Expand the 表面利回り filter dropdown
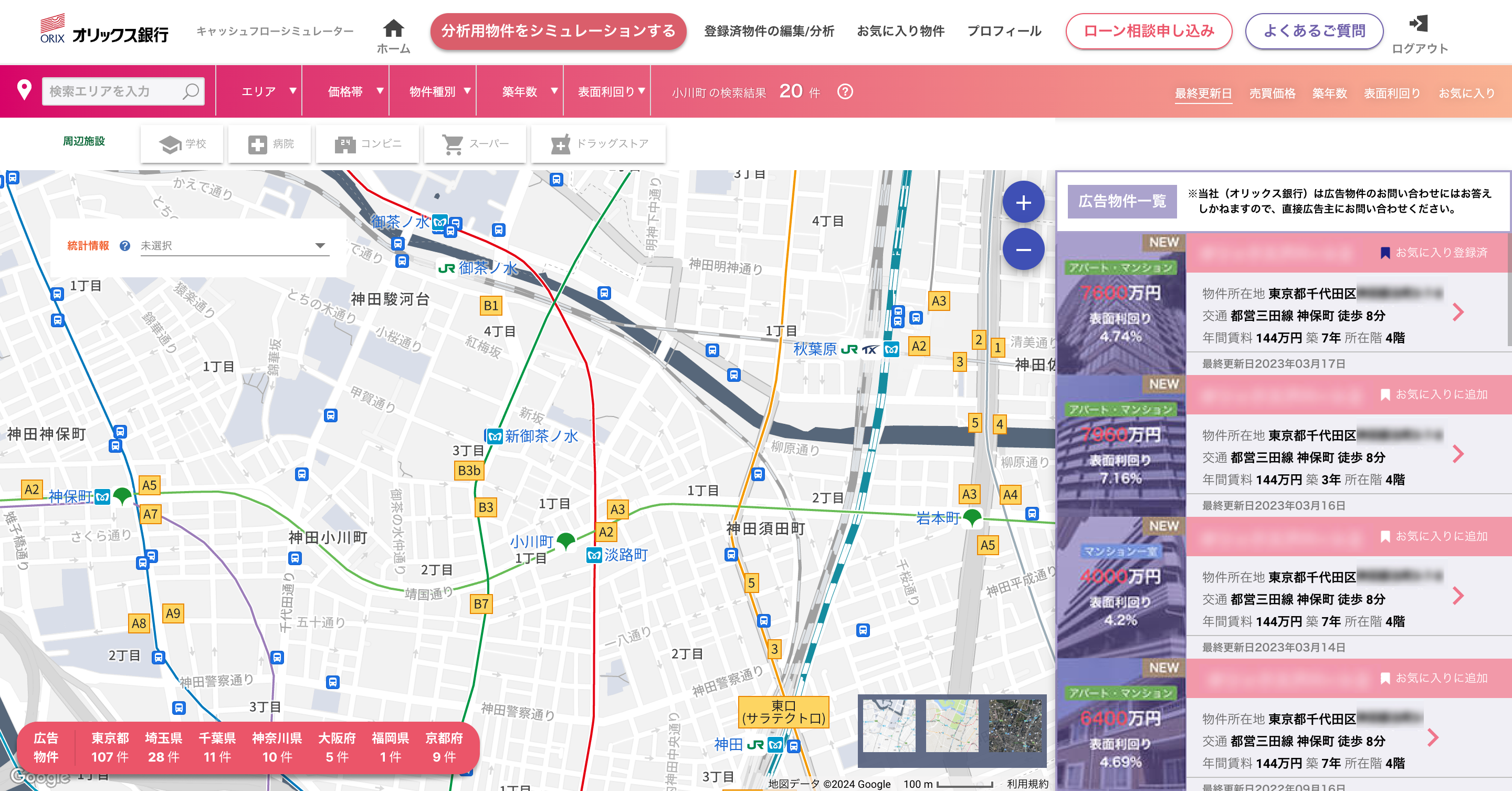Viewport: 1512px width, 791px height. [x=607, y=91]
